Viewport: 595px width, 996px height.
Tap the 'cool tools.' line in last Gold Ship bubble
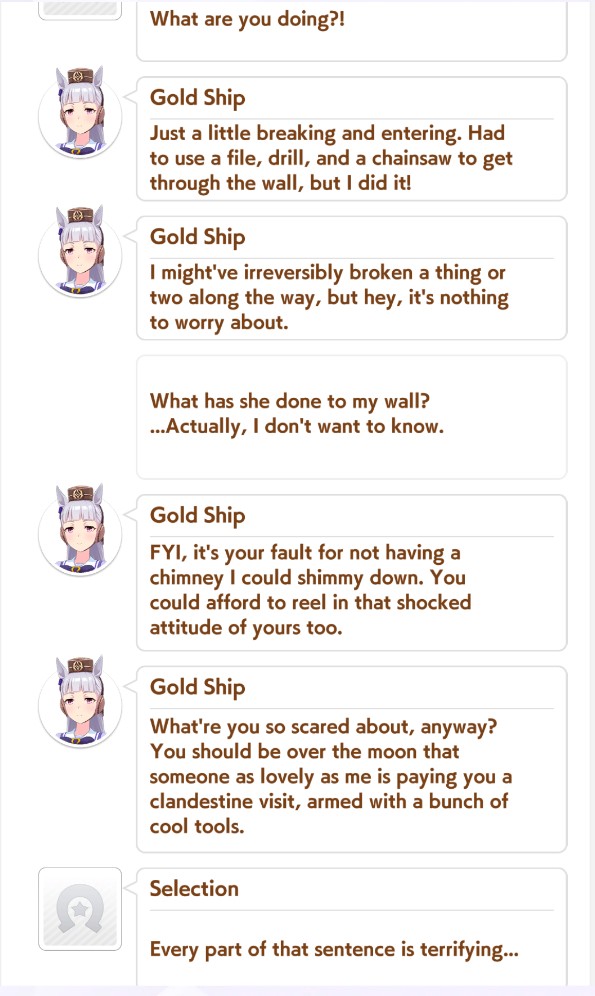coord(197,826)
